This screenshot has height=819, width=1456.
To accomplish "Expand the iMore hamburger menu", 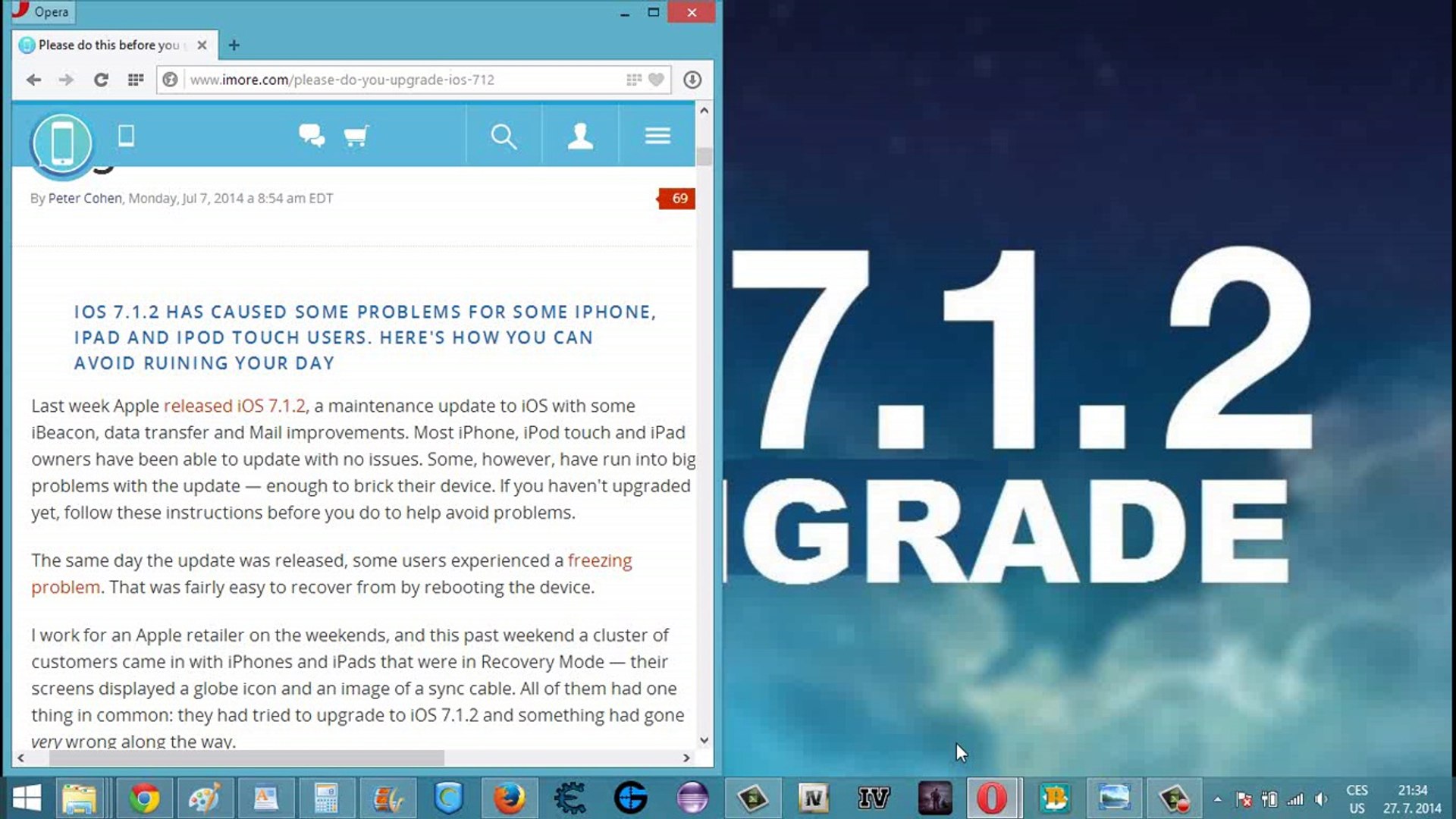I will (657, 136).
